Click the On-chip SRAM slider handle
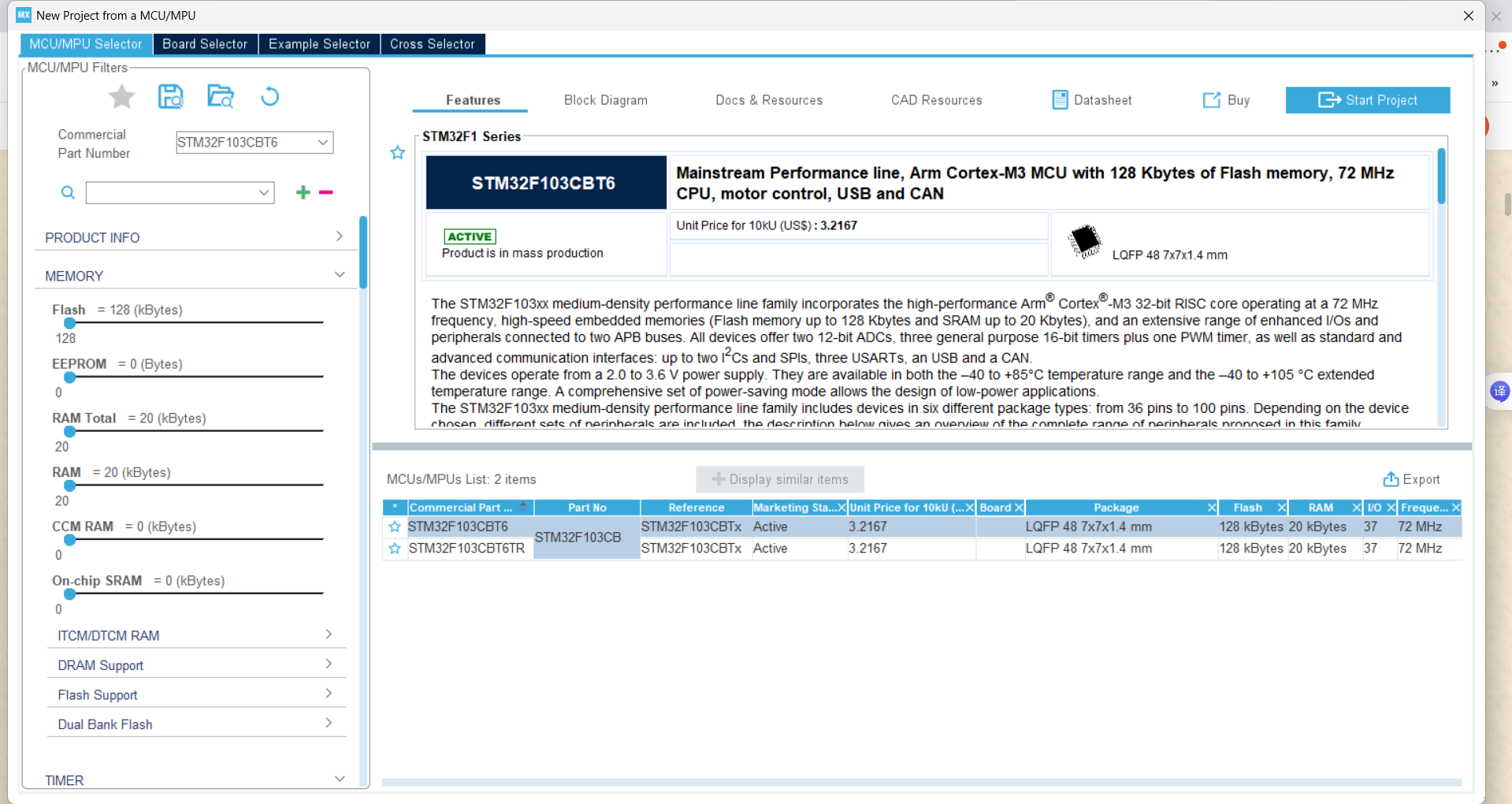 click(70, 594)
